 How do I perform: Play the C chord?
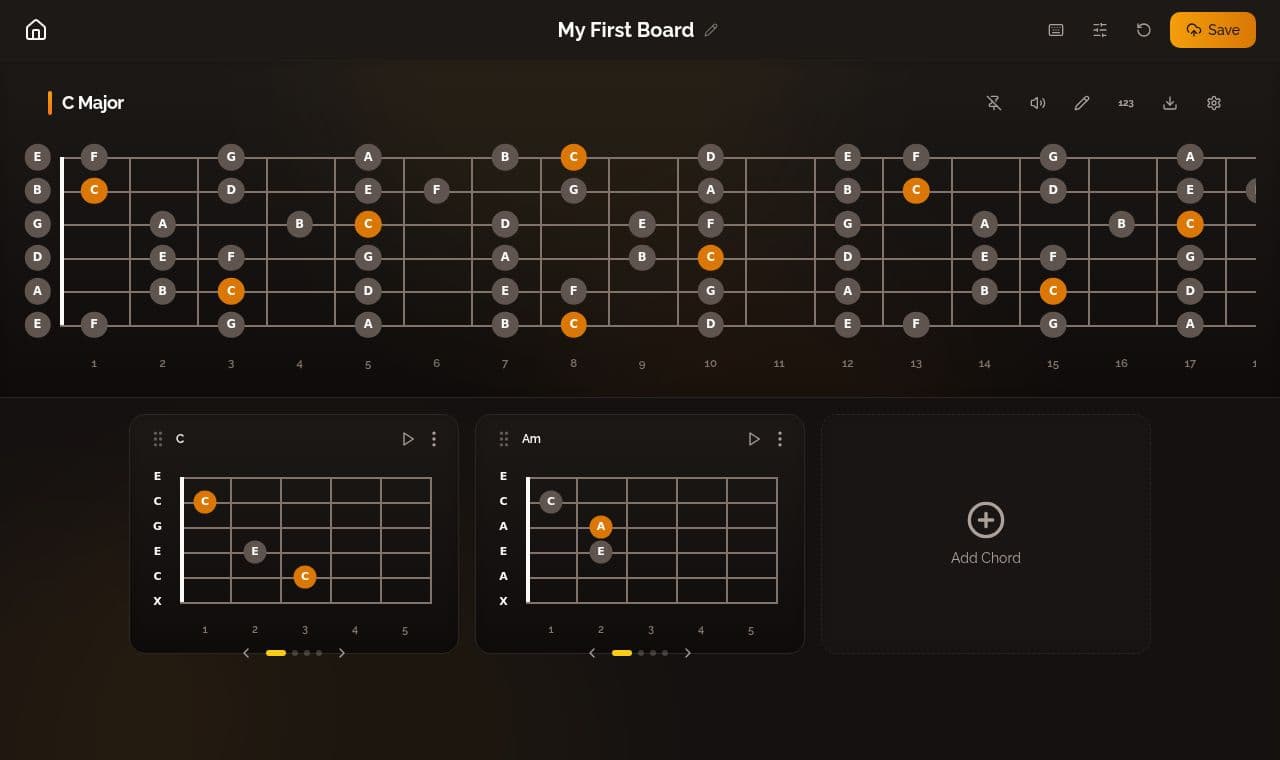pyautogui.click(x=408, y=439)
